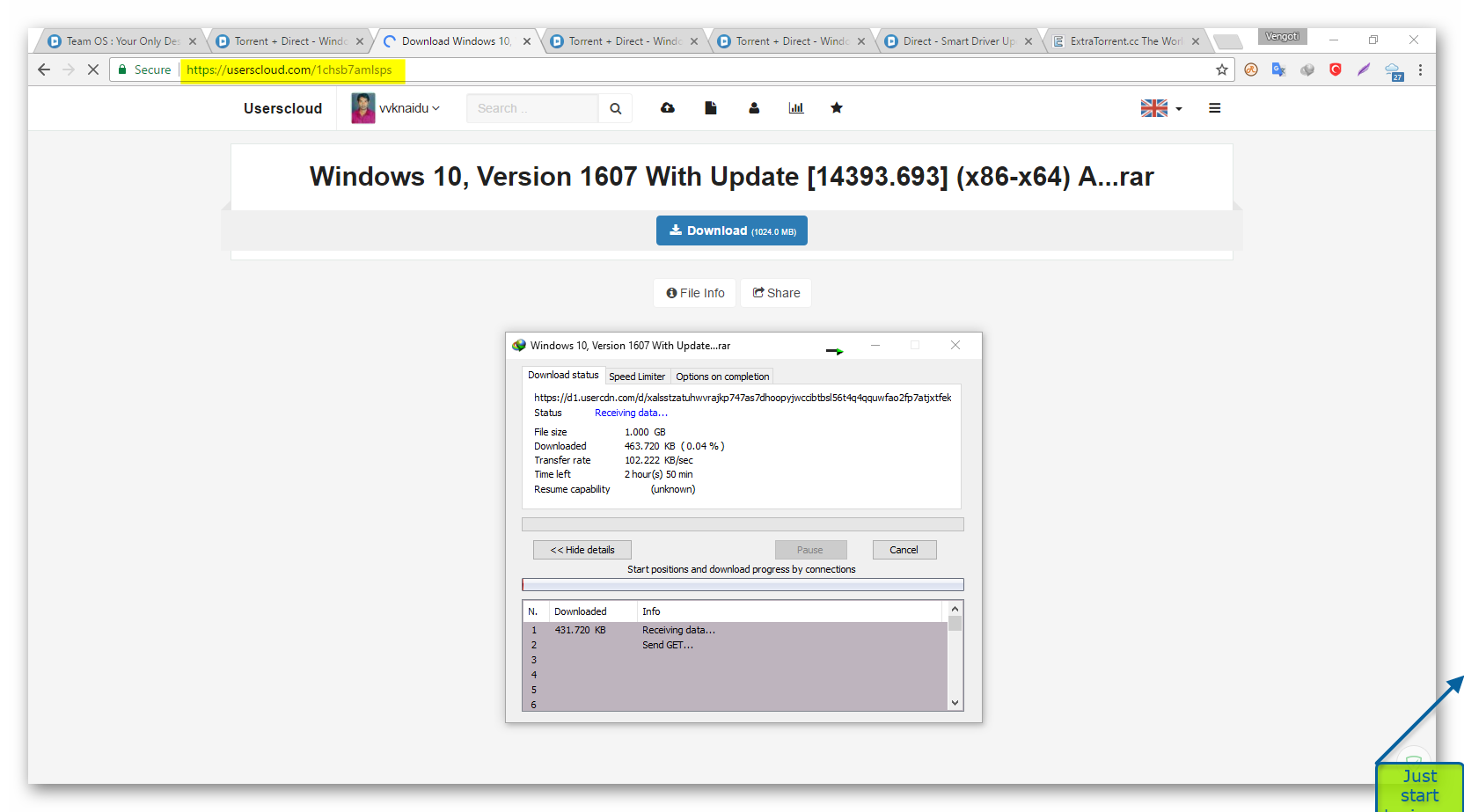Open the hamburger menu on Userscloud
This screenshot has width=1464, height=812.
point(1215,108)
